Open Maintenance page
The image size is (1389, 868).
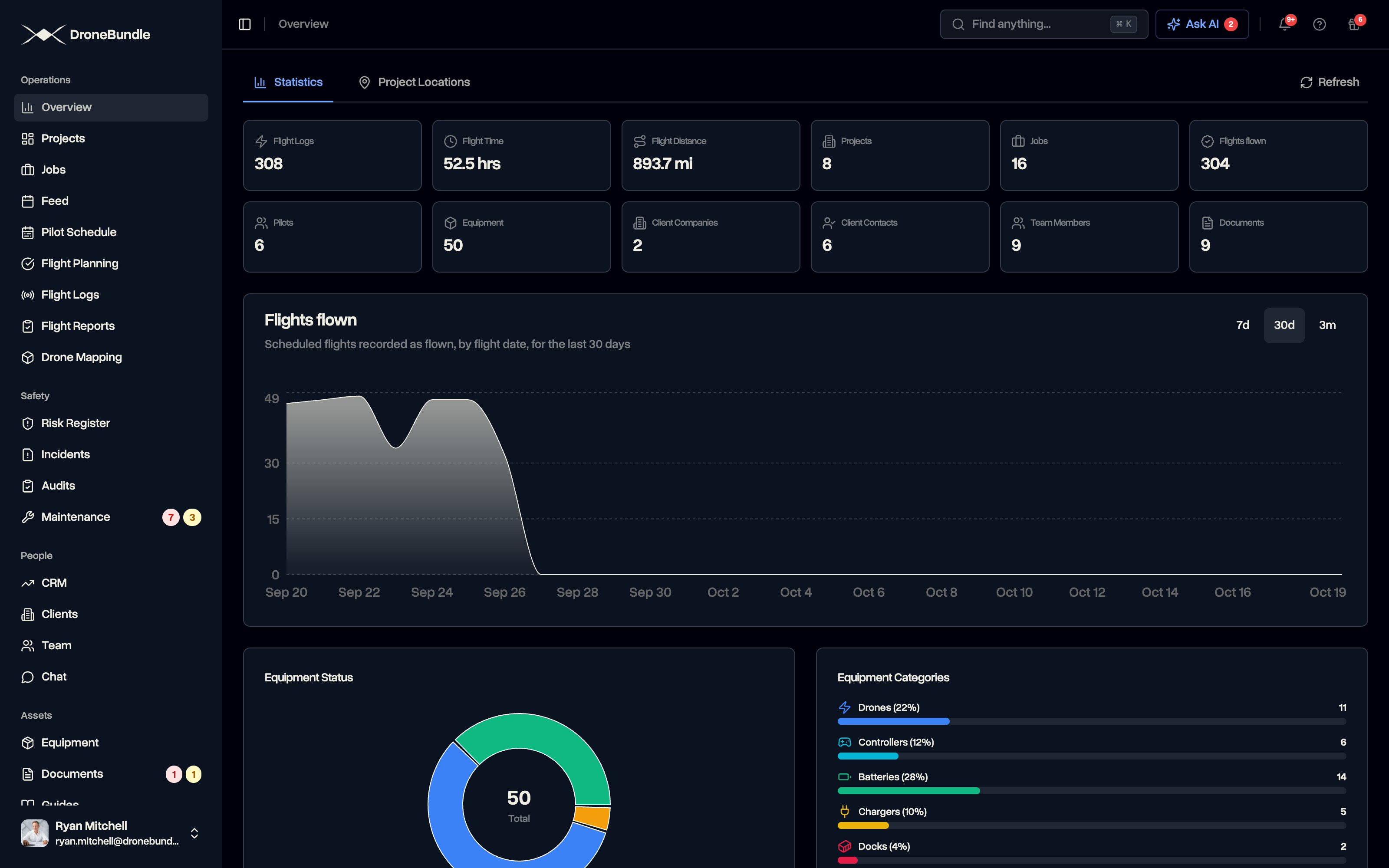click(x=111, y=517)
